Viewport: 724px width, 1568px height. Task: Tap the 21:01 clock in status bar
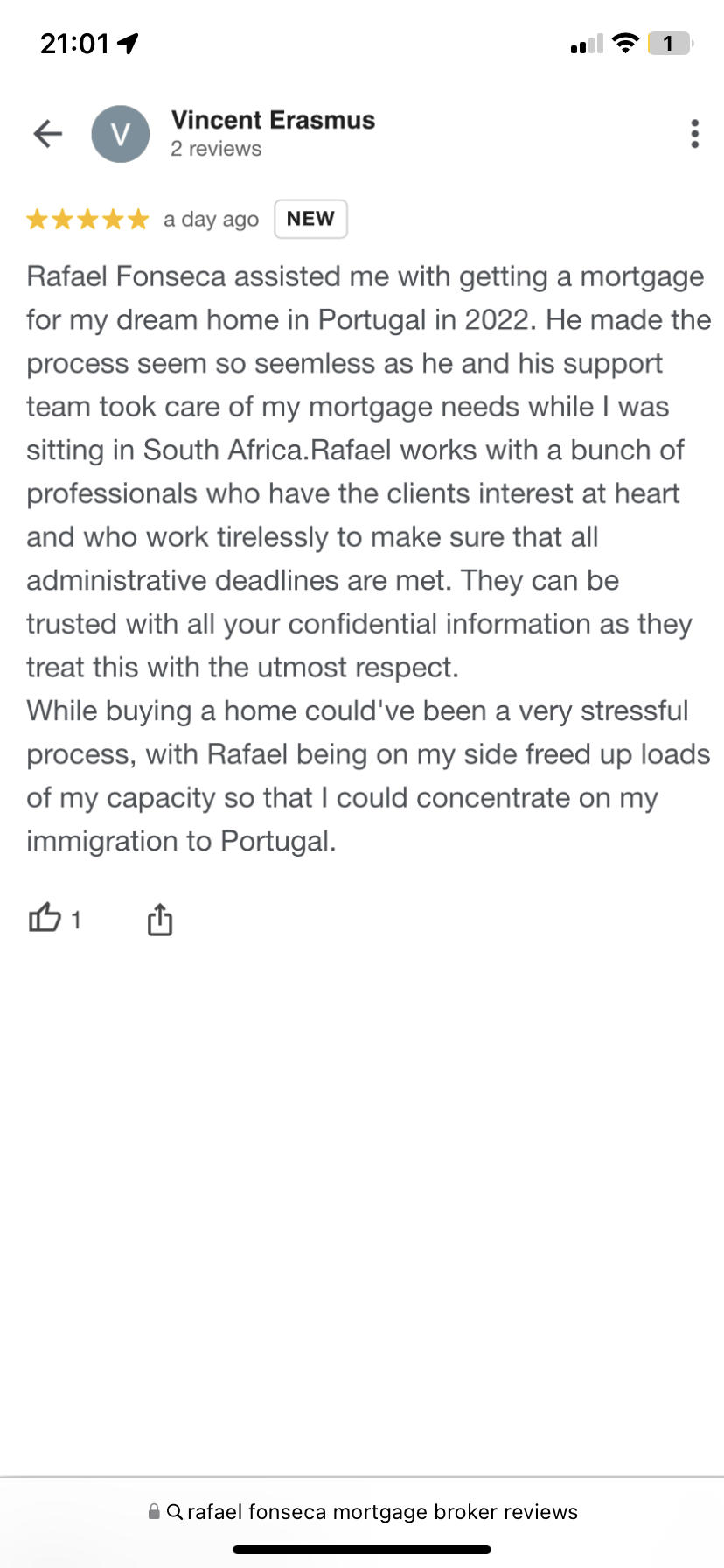click(x=75, y=43)
